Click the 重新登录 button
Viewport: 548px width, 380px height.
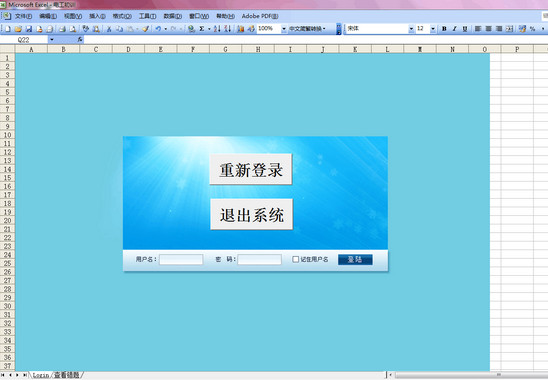pyautogui.click(x=251, y=169)
